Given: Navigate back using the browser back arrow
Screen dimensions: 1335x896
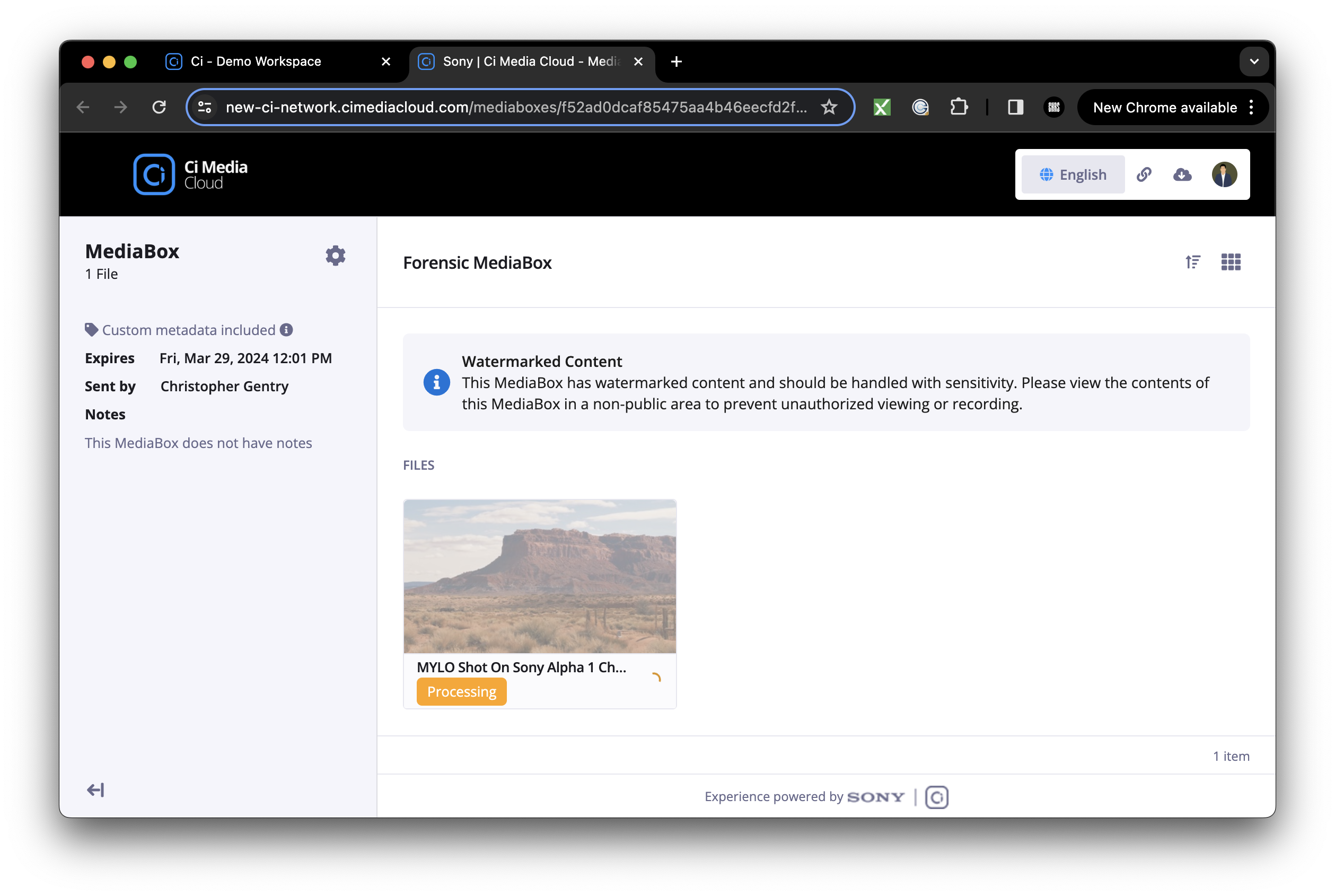Looking at the screenshot, I should [83, 107].
